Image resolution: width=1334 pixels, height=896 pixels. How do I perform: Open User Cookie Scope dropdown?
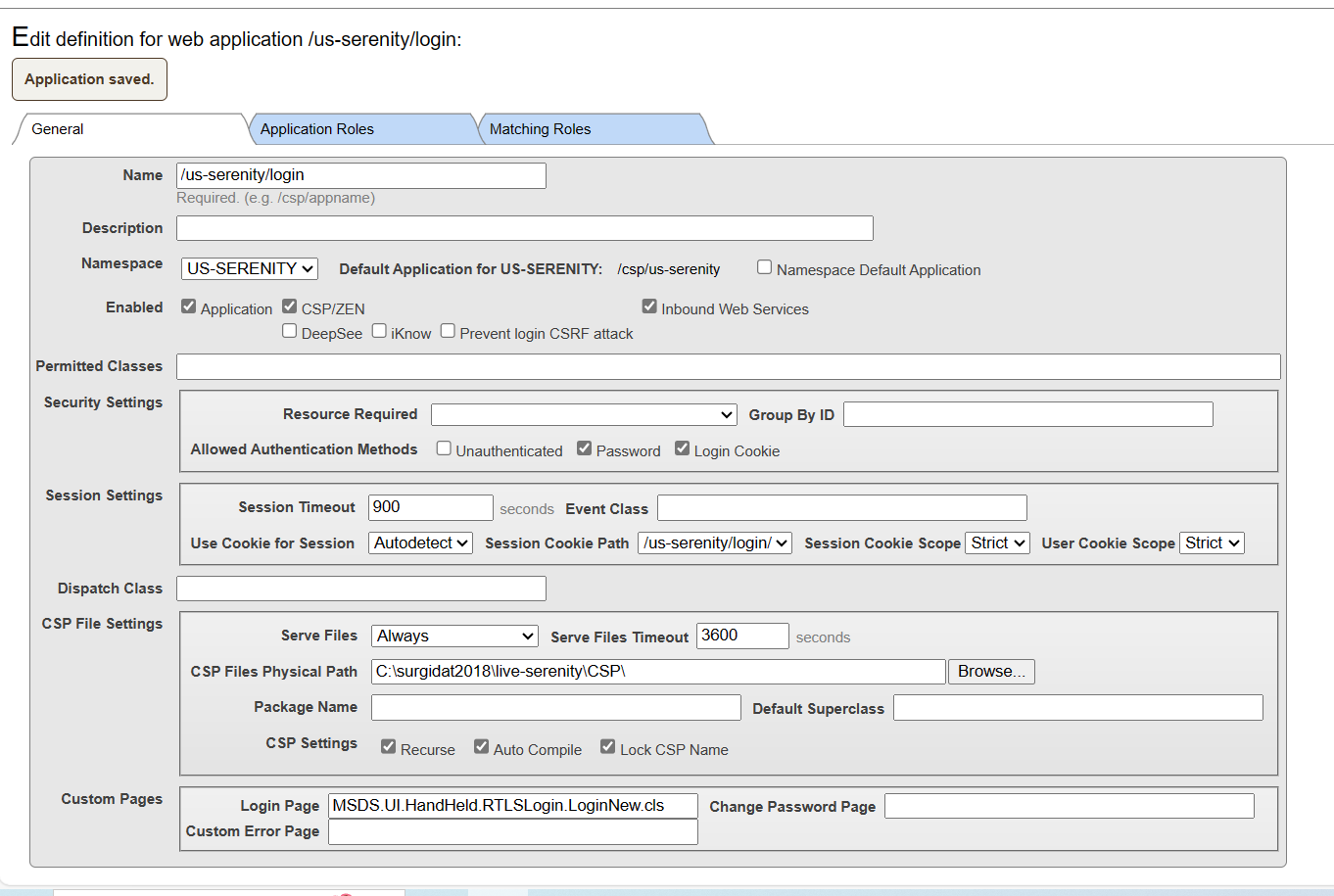coord(1212,542)
